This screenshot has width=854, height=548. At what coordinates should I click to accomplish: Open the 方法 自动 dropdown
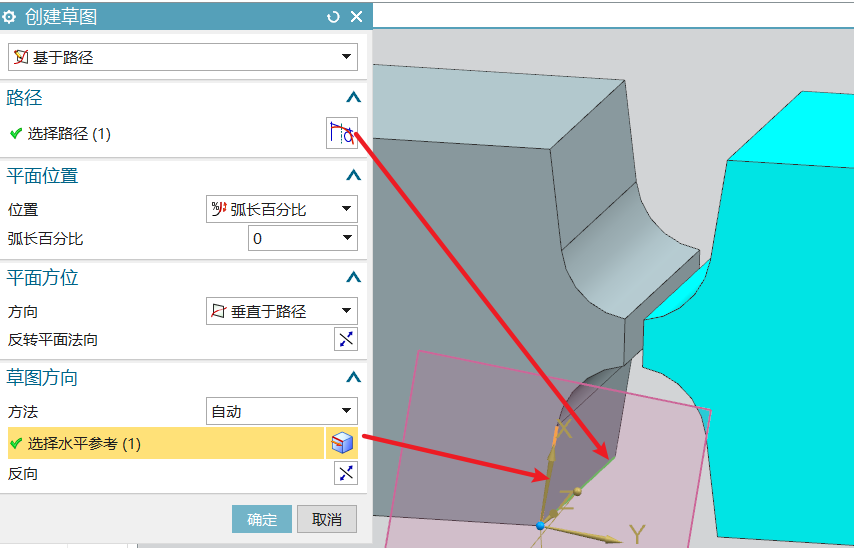click(x=282, y=411)
